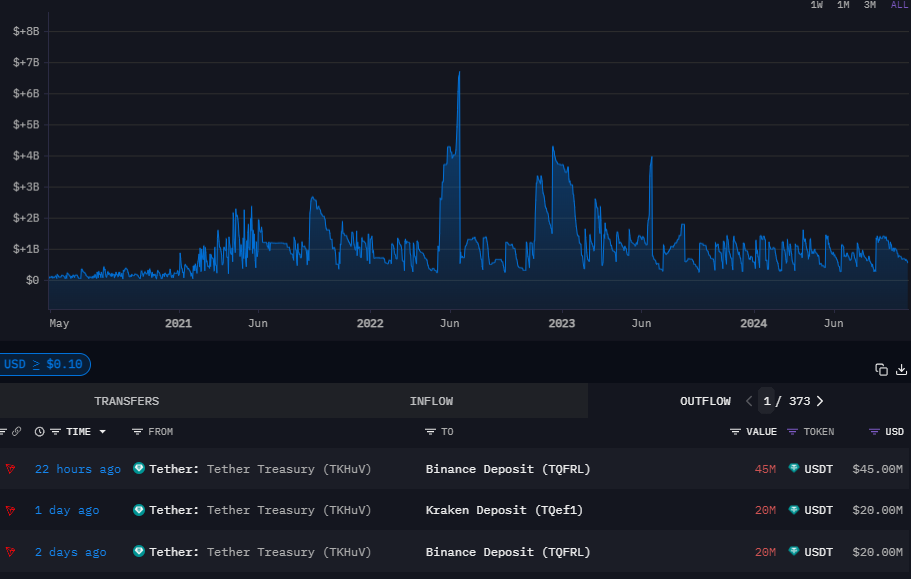Open the TIME sort dropdown arrow
The height and width of the screenshot is (579, 911).
click(x=103, y=431)
